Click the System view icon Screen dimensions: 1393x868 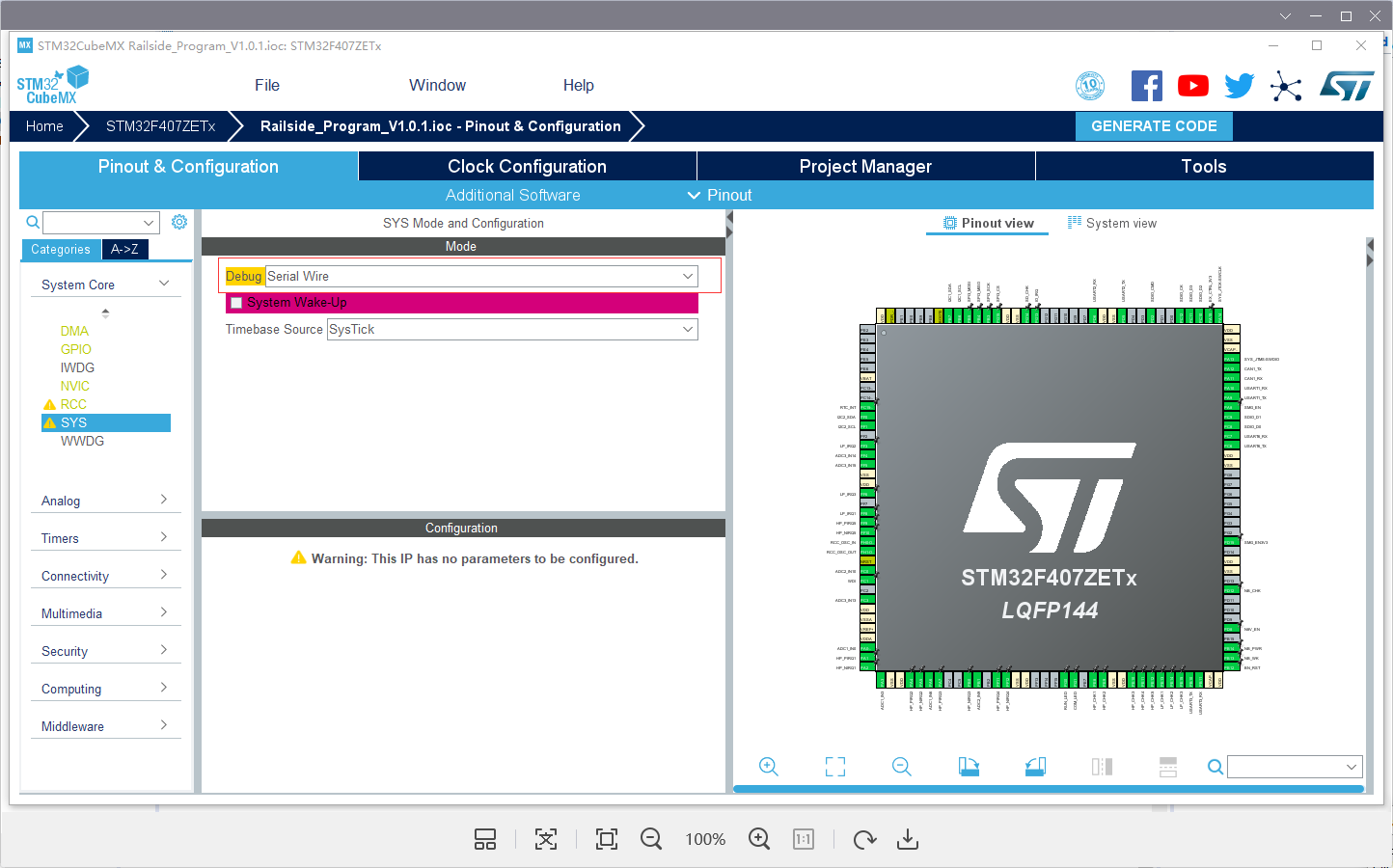pos(1111,223)
